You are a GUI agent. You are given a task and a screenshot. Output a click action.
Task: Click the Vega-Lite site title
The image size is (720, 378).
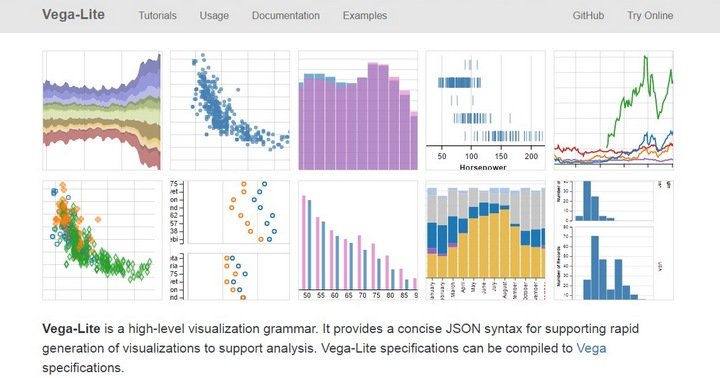point(73,15)
